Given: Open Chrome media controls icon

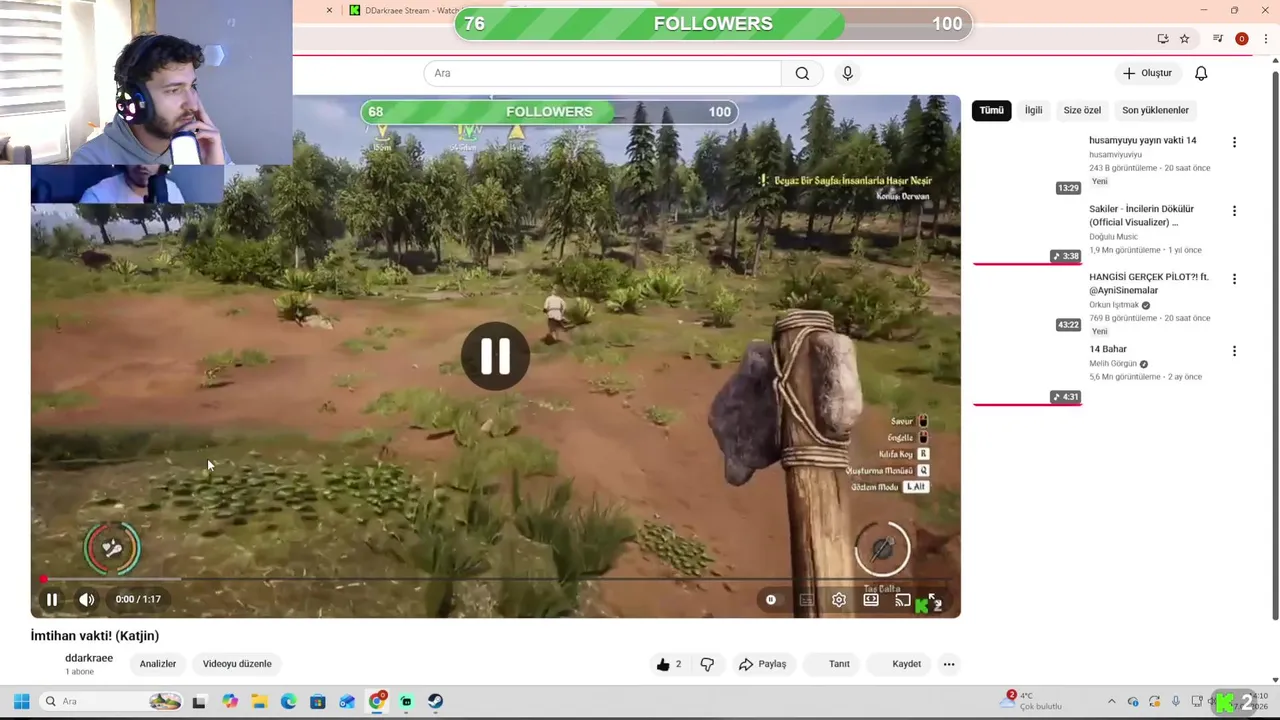Looking at the screenshot, I should [1218, 39].
